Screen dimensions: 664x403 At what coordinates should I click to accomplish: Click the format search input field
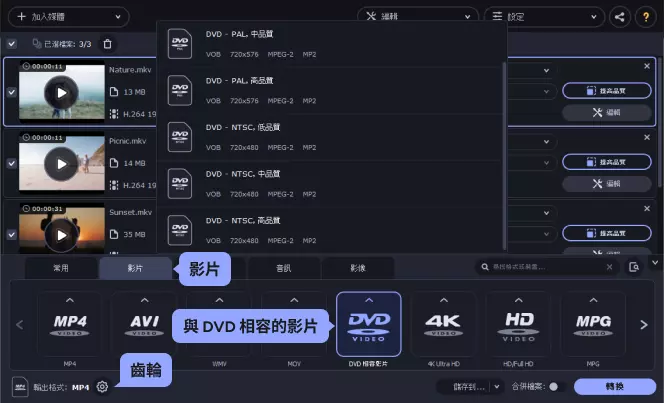pyautogui.click(x=546, y=267)
